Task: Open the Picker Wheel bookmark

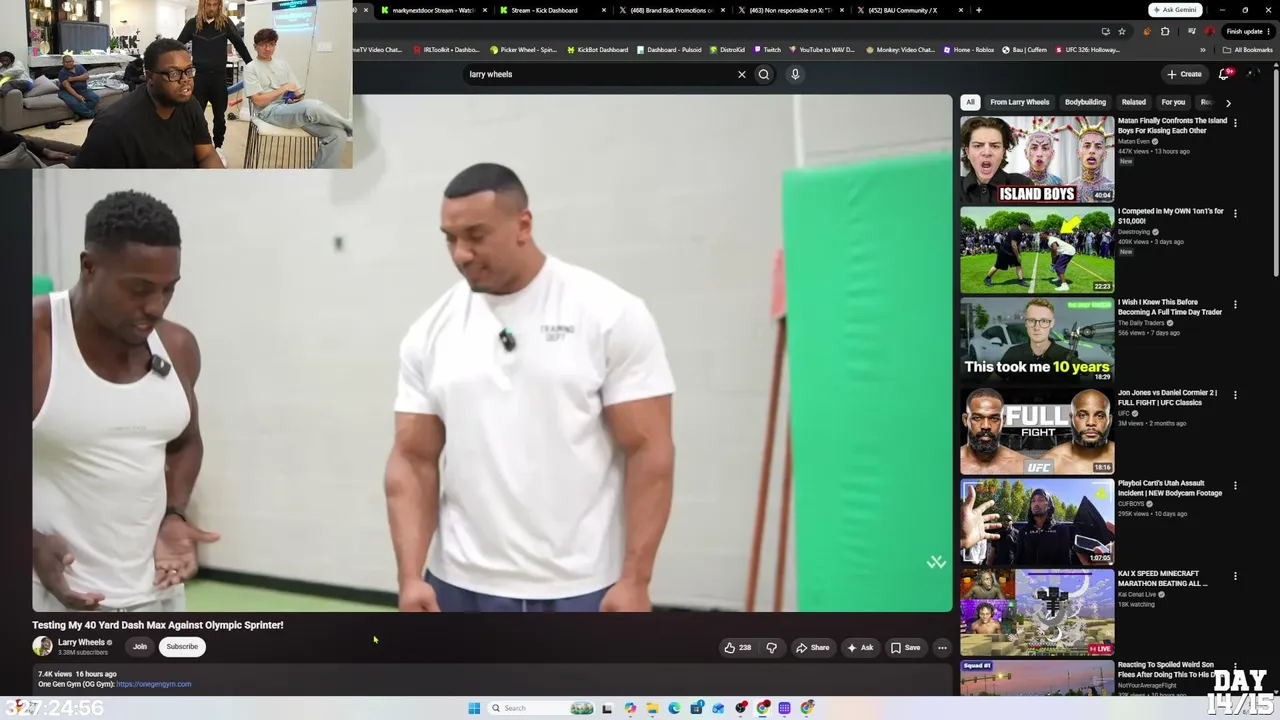Action: coord(523,49)
